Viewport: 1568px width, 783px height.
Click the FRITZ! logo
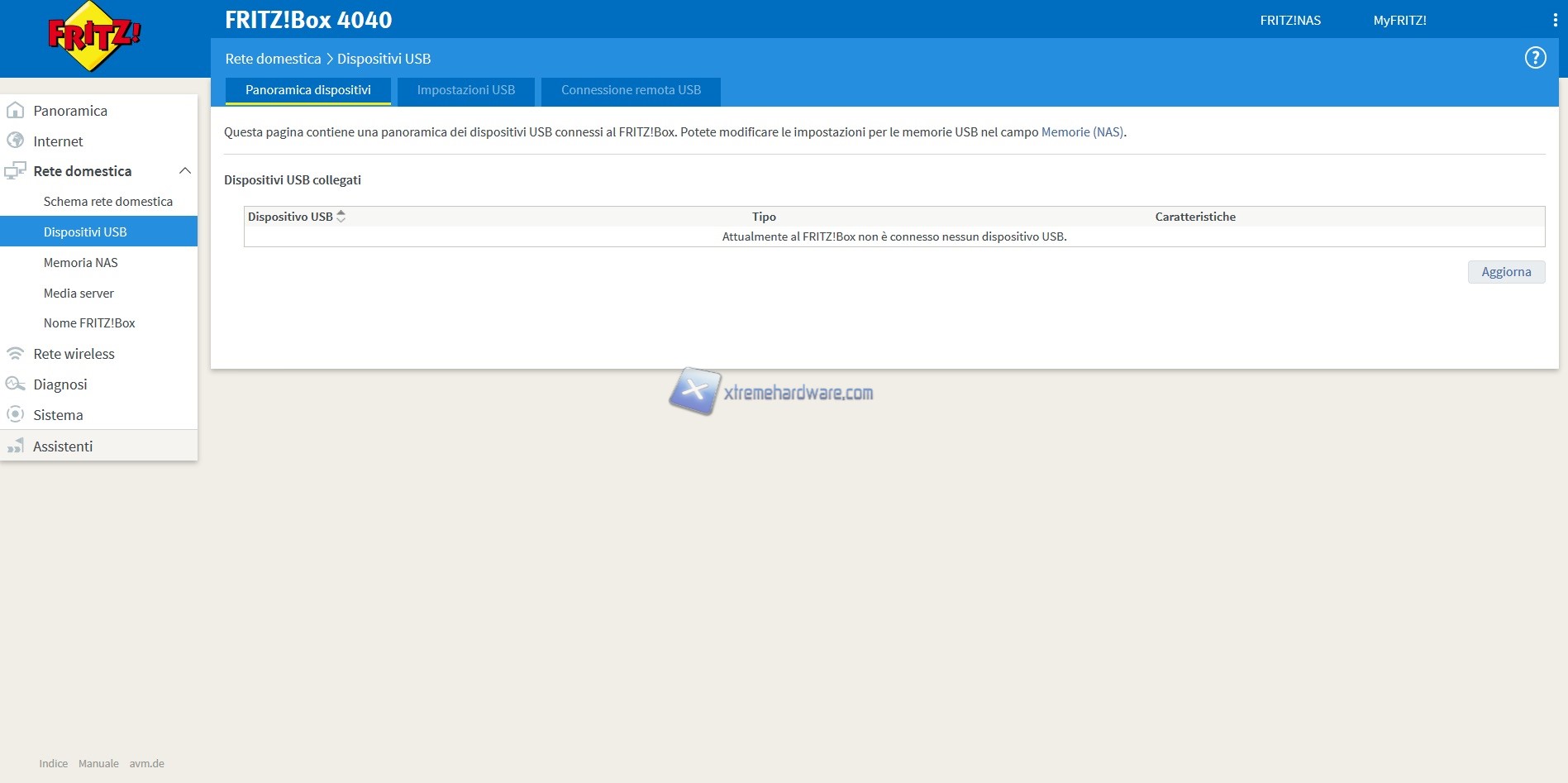coord(94,37)
